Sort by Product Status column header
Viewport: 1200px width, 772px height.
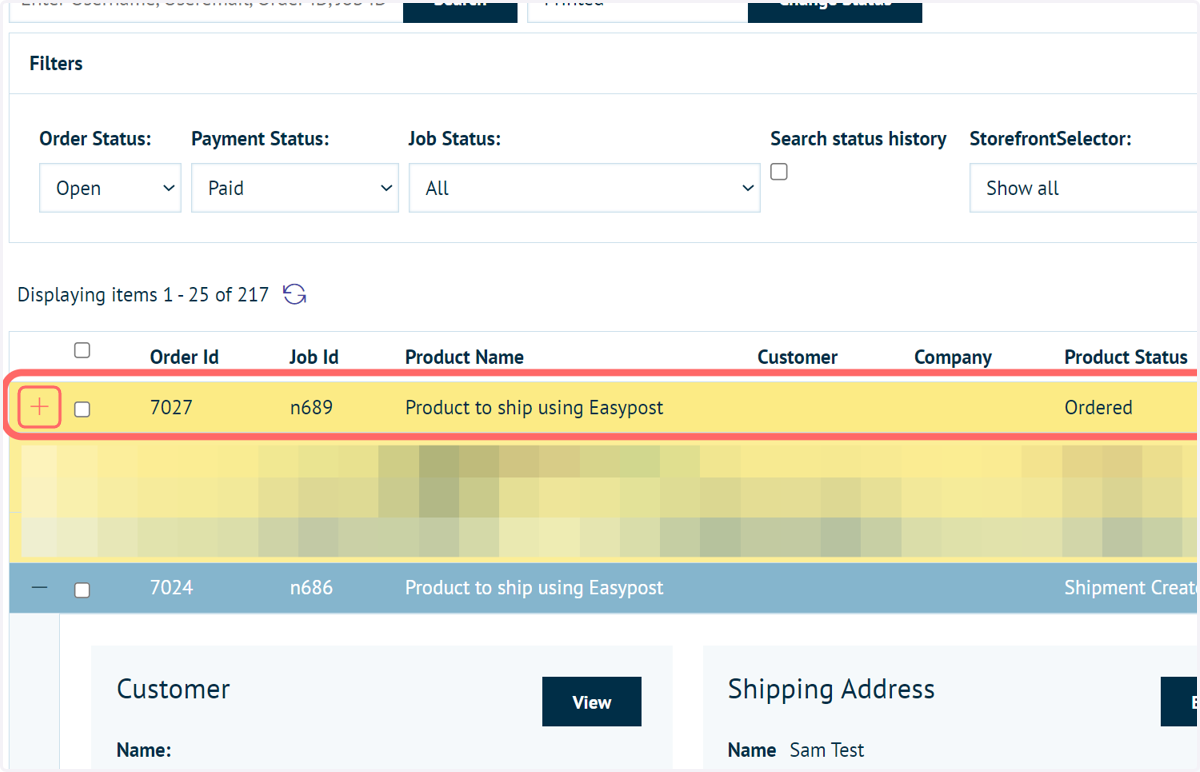(x=1126, y=357)
